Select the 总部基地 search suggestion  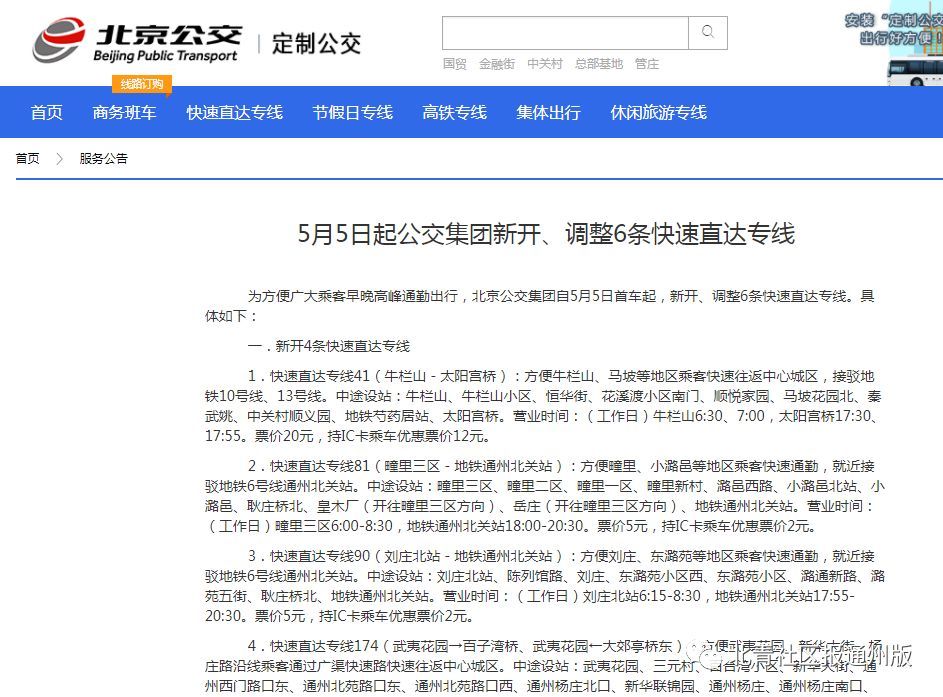coord(599,64)
